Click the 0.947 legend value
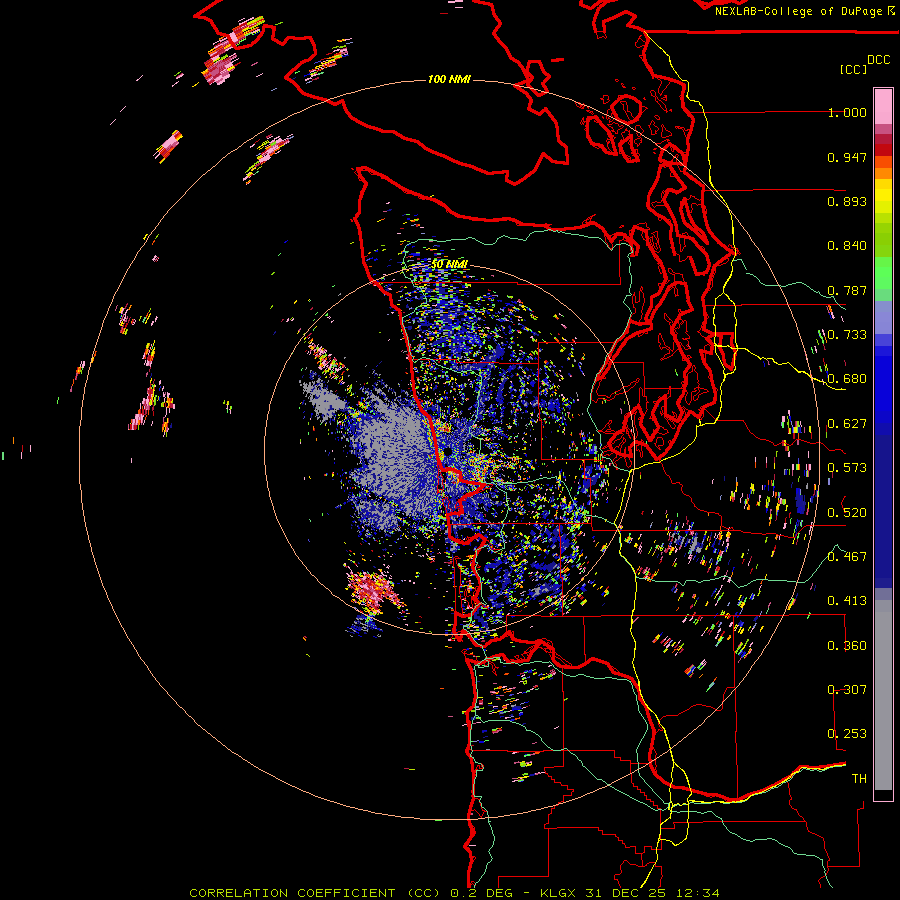Image resolution: width=900 pixels, height=900 pixels. pyautogui.click(x=847, y=157)
